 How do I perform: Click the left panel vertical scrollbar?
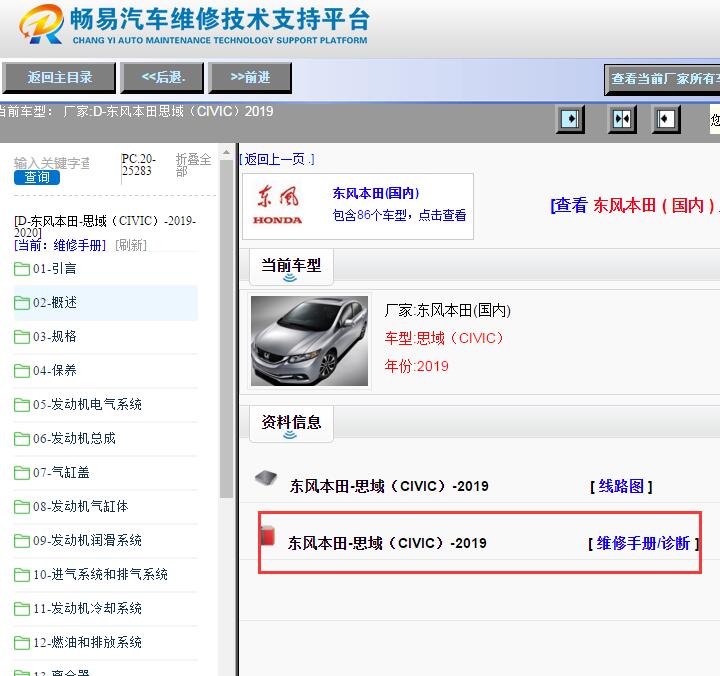coord(226,328)
